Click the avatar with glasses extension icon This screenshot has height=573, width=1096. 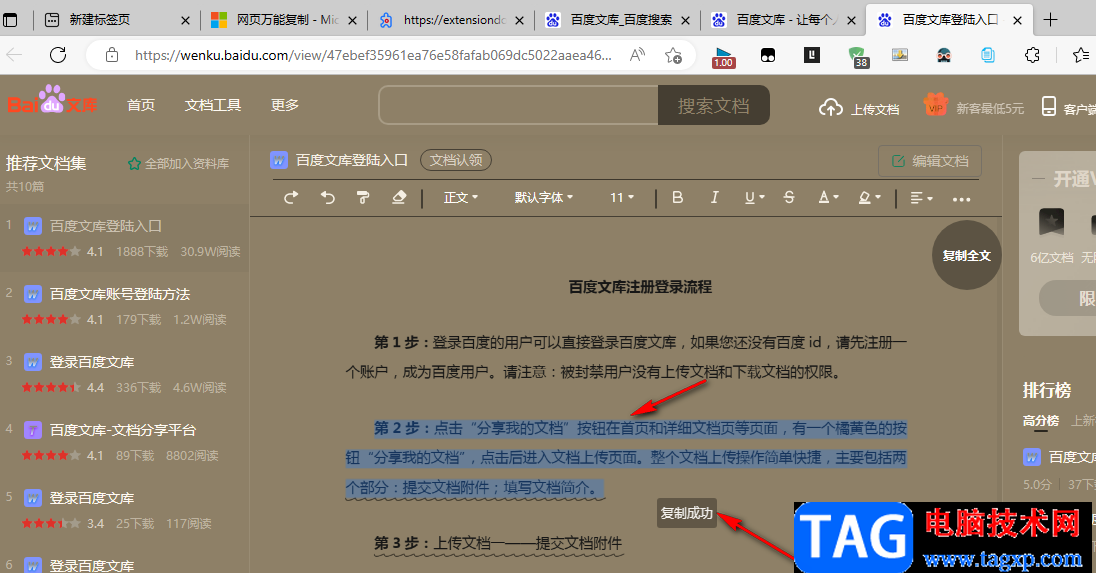(944, 55)
